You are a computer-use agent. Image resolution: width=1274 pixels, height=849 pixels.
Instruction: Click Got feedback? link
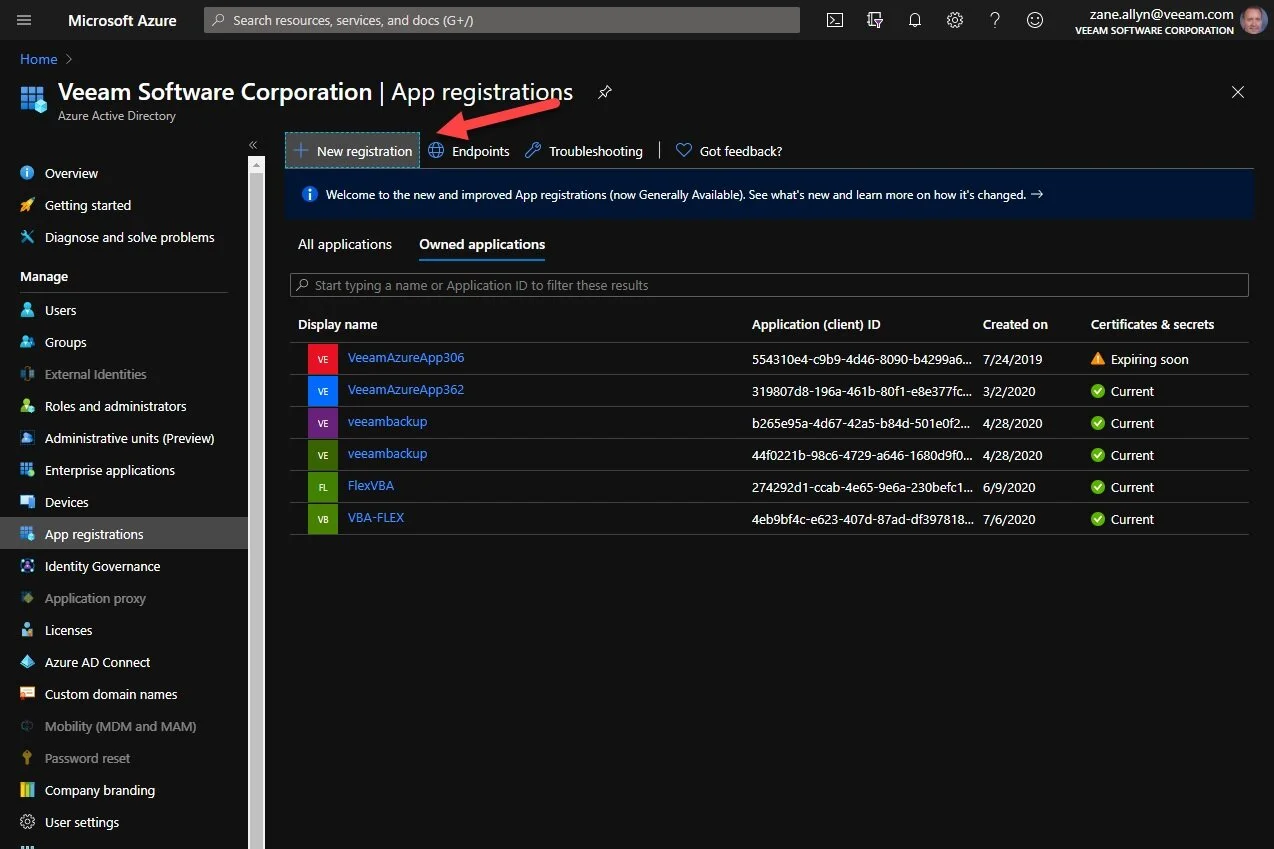[x=729, y=151]
